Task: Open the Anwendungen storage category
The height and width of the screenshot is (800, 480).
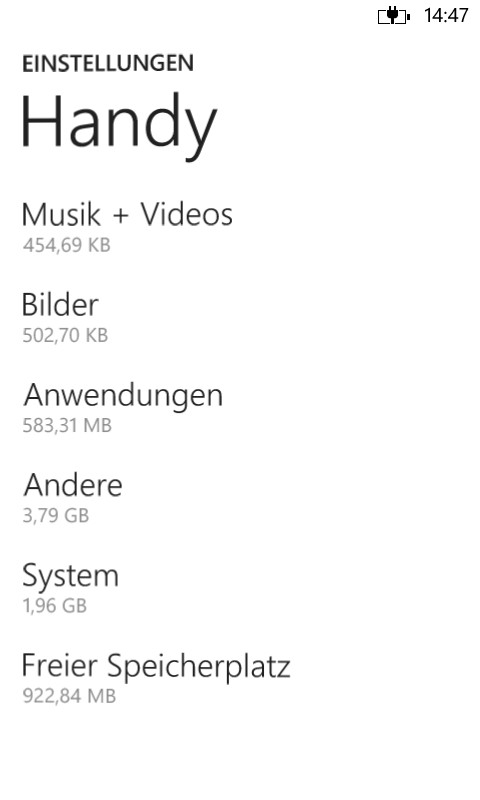Action: point(123,408)
